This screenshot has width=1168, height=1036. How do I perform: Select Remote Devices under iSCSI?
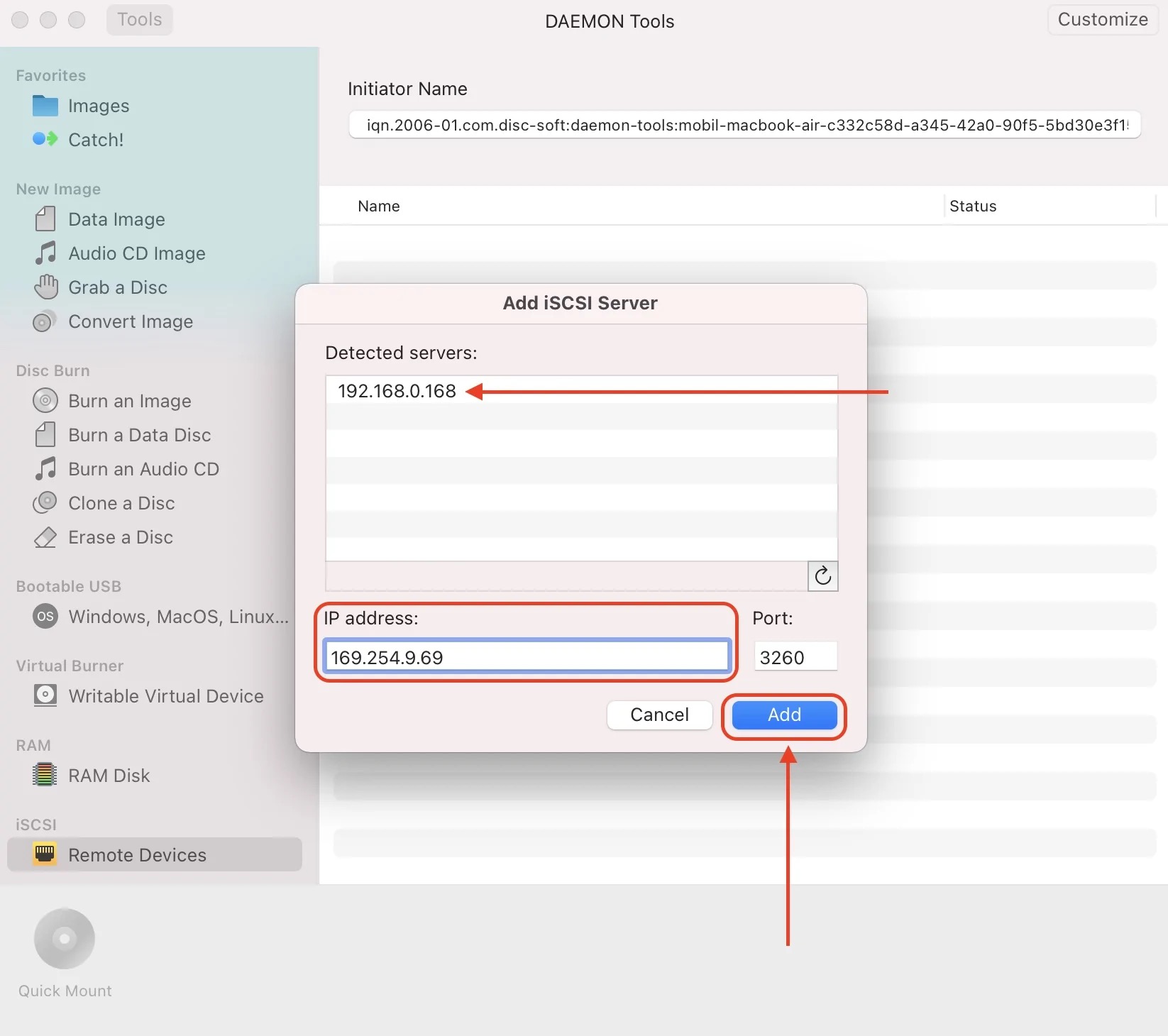click(x=137, y=855)
